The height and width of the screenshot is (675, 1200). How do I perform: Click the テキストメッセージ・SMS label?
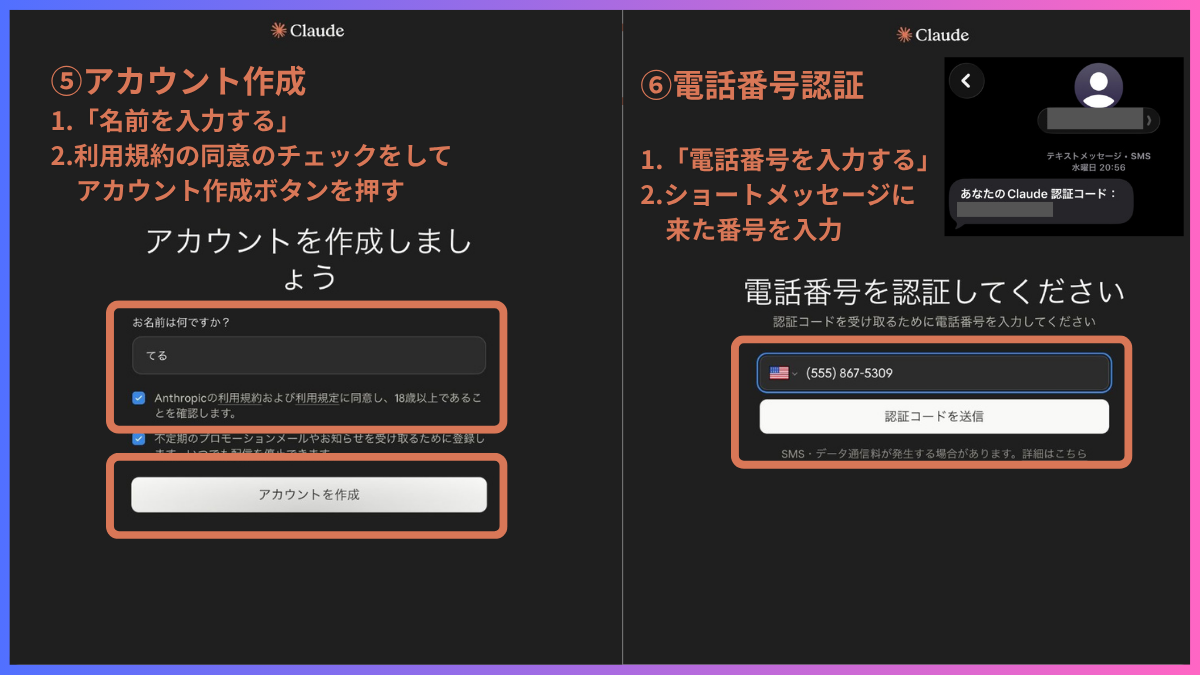[1097, 156]
